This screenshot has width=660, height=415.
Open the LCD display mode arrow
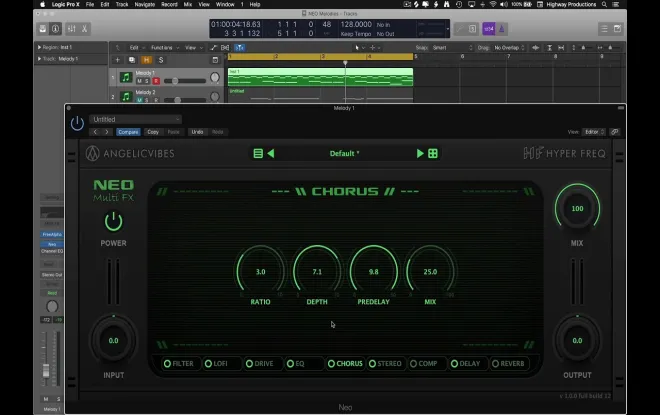click(x=447, y=29)
